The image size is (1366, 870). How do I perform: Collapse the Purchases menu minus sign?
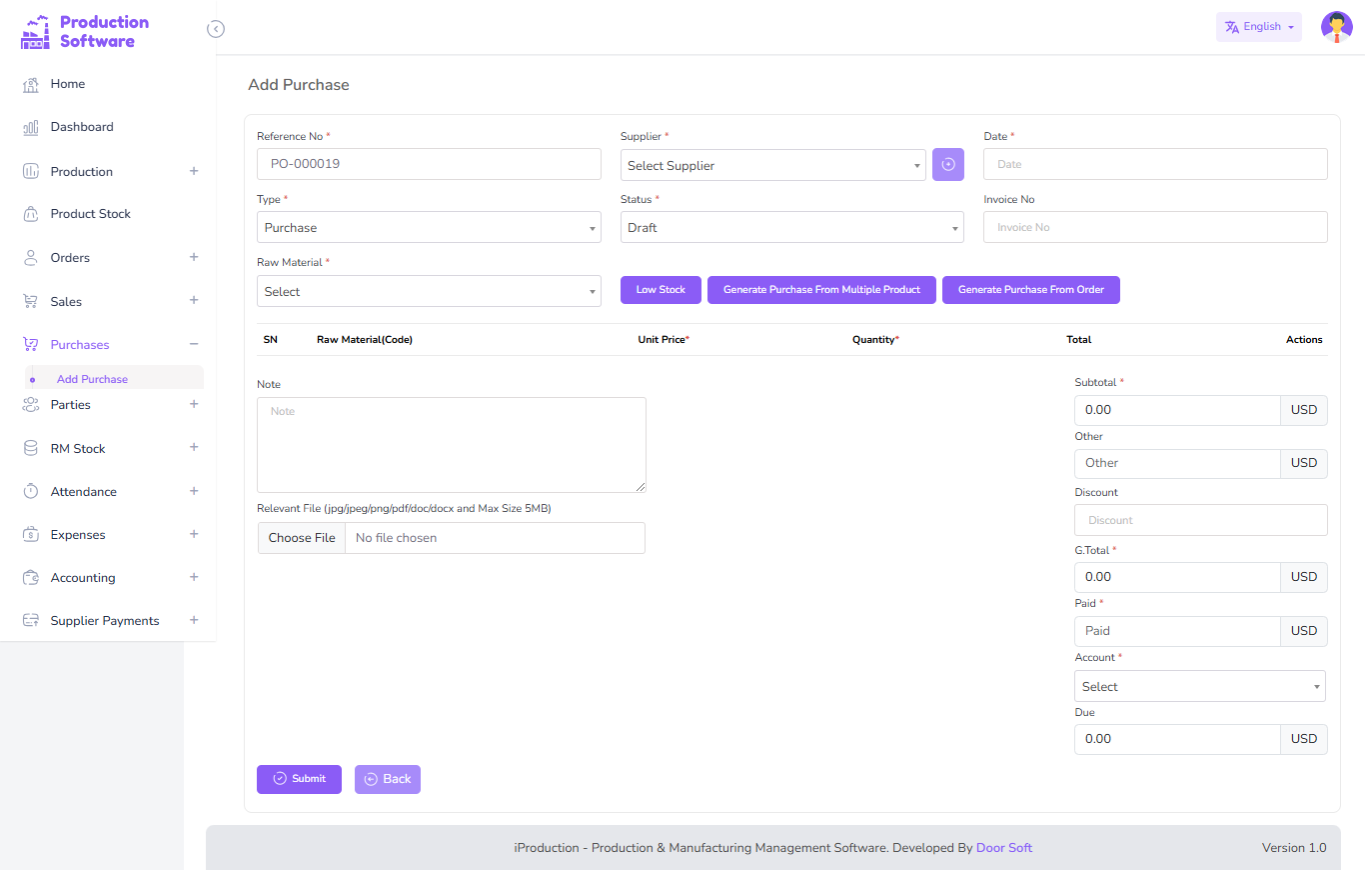(x=194, y=344)
